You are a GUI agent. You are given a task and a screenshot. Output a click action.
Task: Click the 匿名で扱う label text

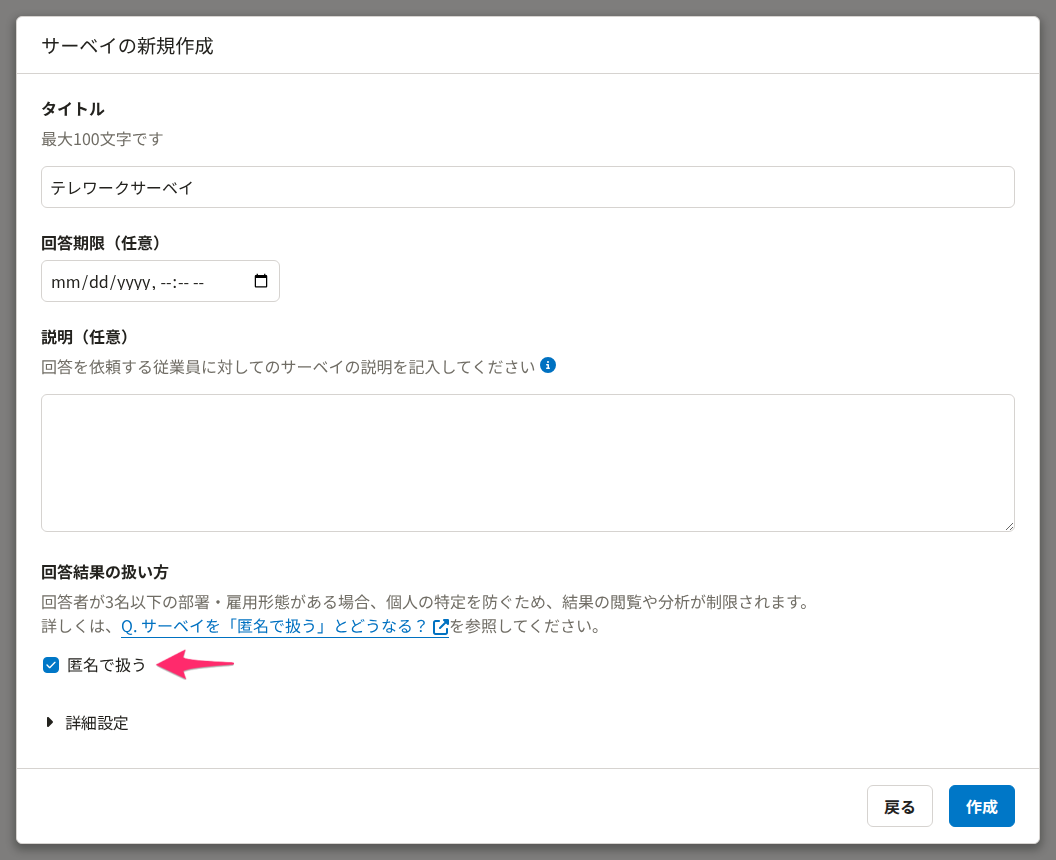click(106, 665)
